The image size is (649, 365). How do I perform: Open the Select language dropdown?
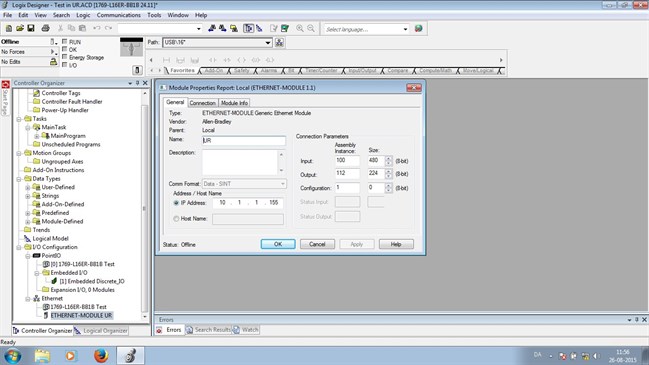point(405,29)
